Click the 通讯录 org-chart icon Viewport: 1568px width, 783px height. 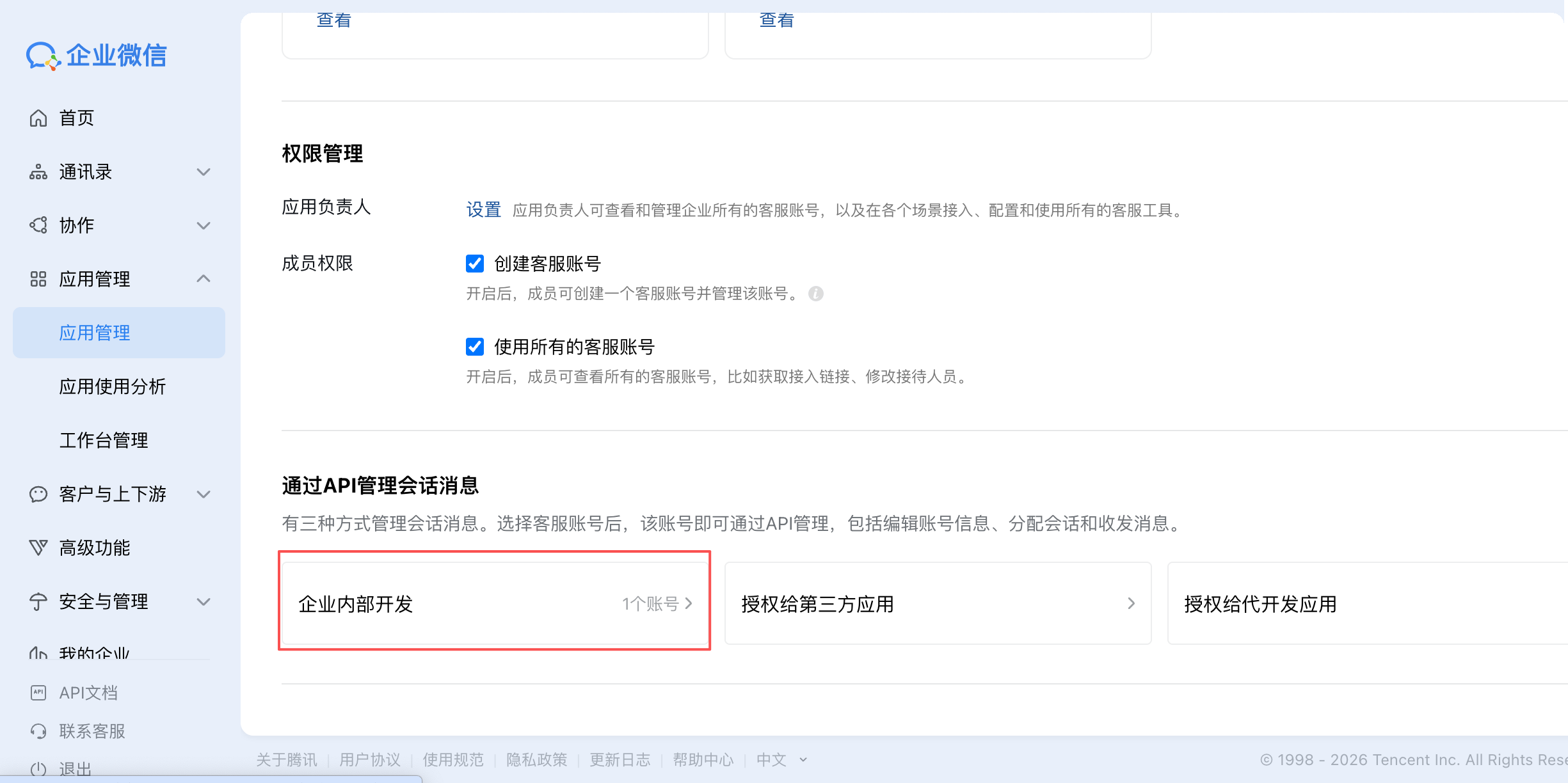pyautogui.click(x=38, y=172)
